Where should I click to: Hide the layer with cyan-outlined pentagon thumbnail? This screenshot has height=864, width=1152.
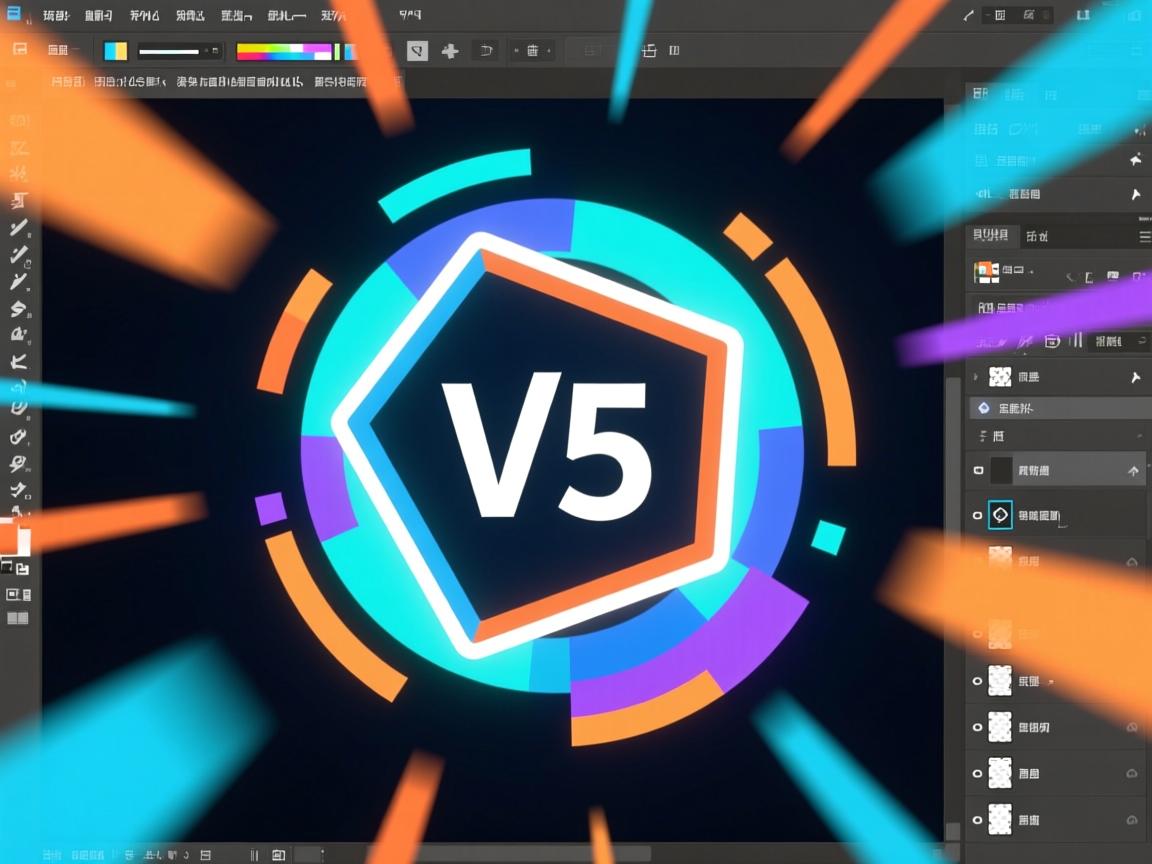[978, 515]
